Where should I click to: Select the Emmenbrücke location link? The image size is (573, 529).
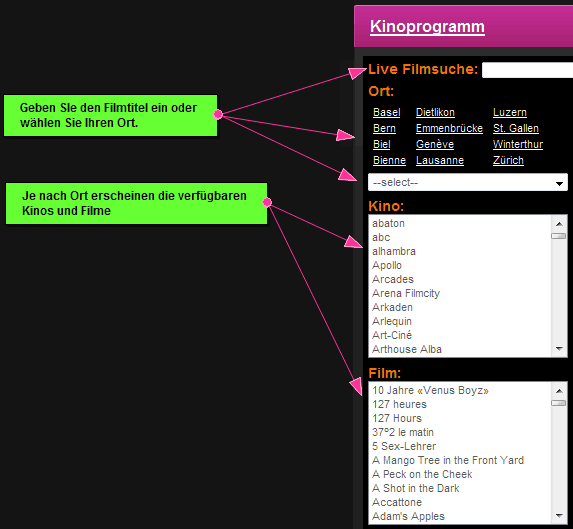coord(449,128)
